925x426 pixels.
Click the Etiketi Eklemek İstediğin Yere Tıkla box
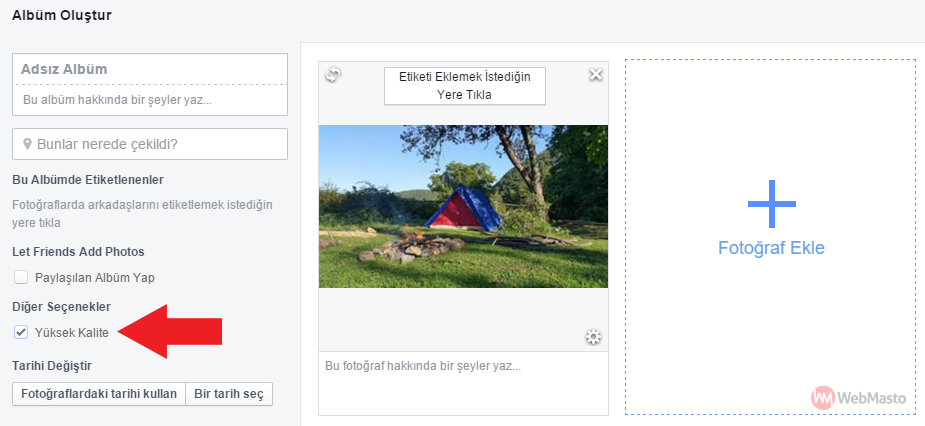coord(465,86)
